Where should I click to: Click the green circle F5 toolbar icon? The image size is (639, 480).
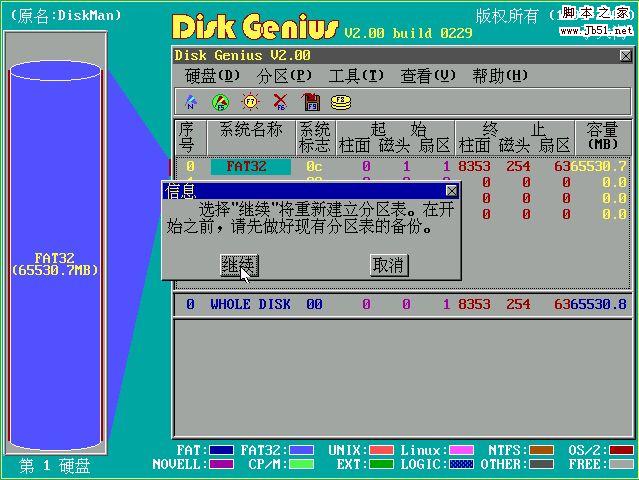tap(220, 102)
